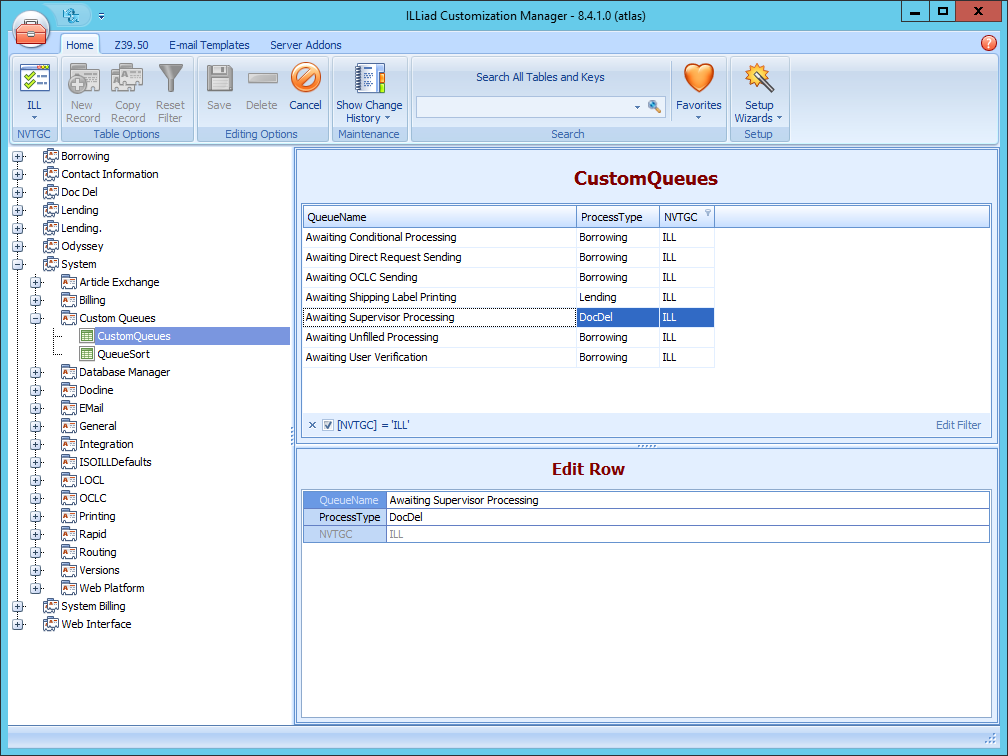Uncheck the [NVTGC] = 'ILL' filter checkbox
Image resolution: width=1008 pixels, height=756 pixels.
(328, 425)
